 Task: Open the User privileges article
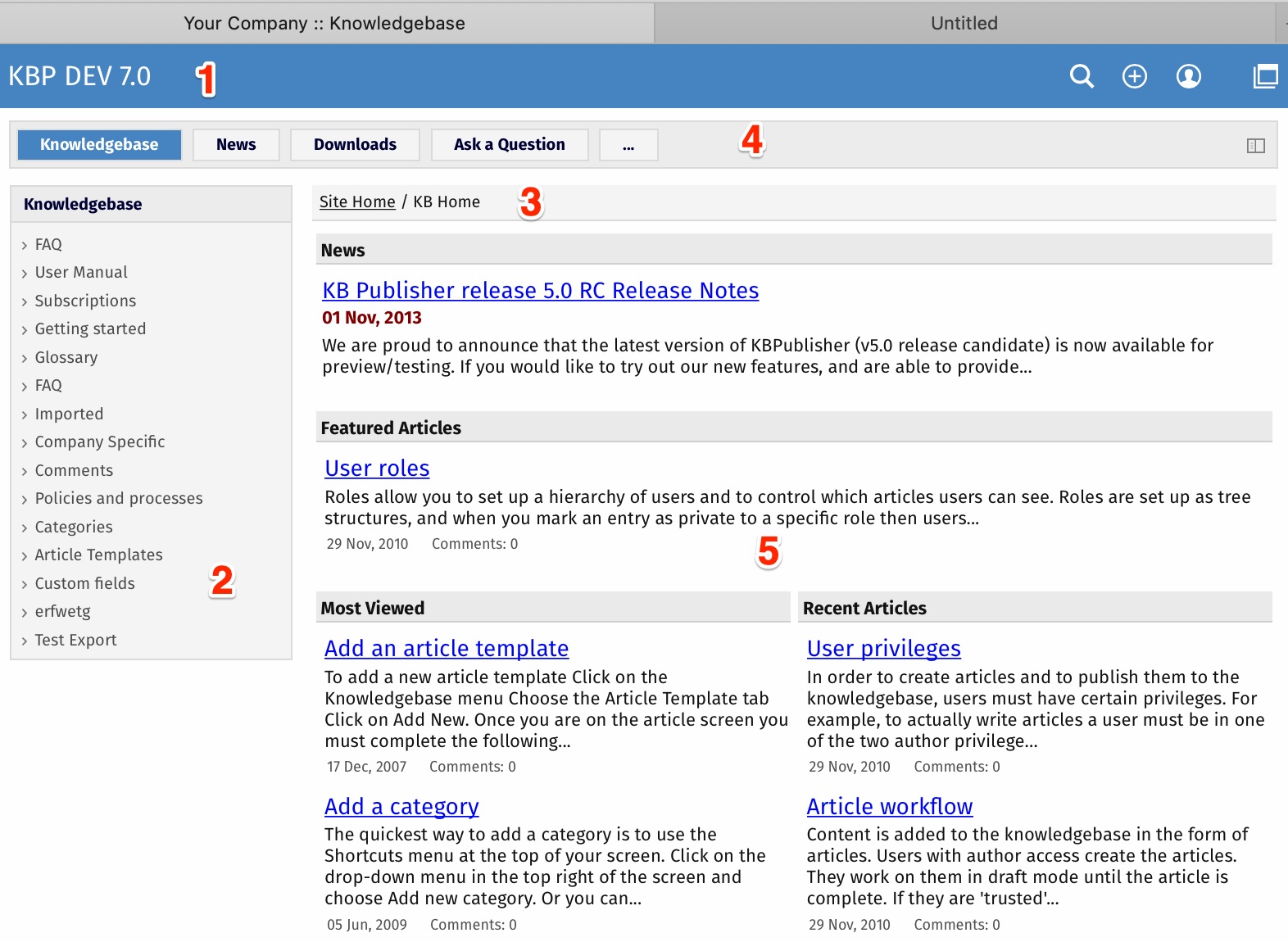click(x=883, y=649)
